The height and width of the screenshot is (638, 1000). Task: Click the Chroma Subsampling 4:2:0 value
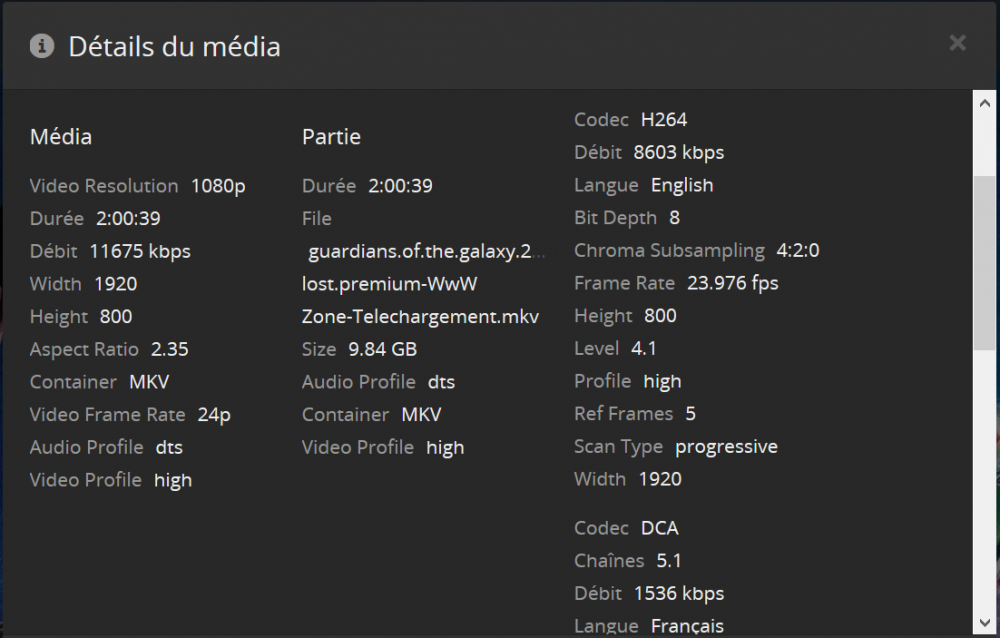coord(798,251)
